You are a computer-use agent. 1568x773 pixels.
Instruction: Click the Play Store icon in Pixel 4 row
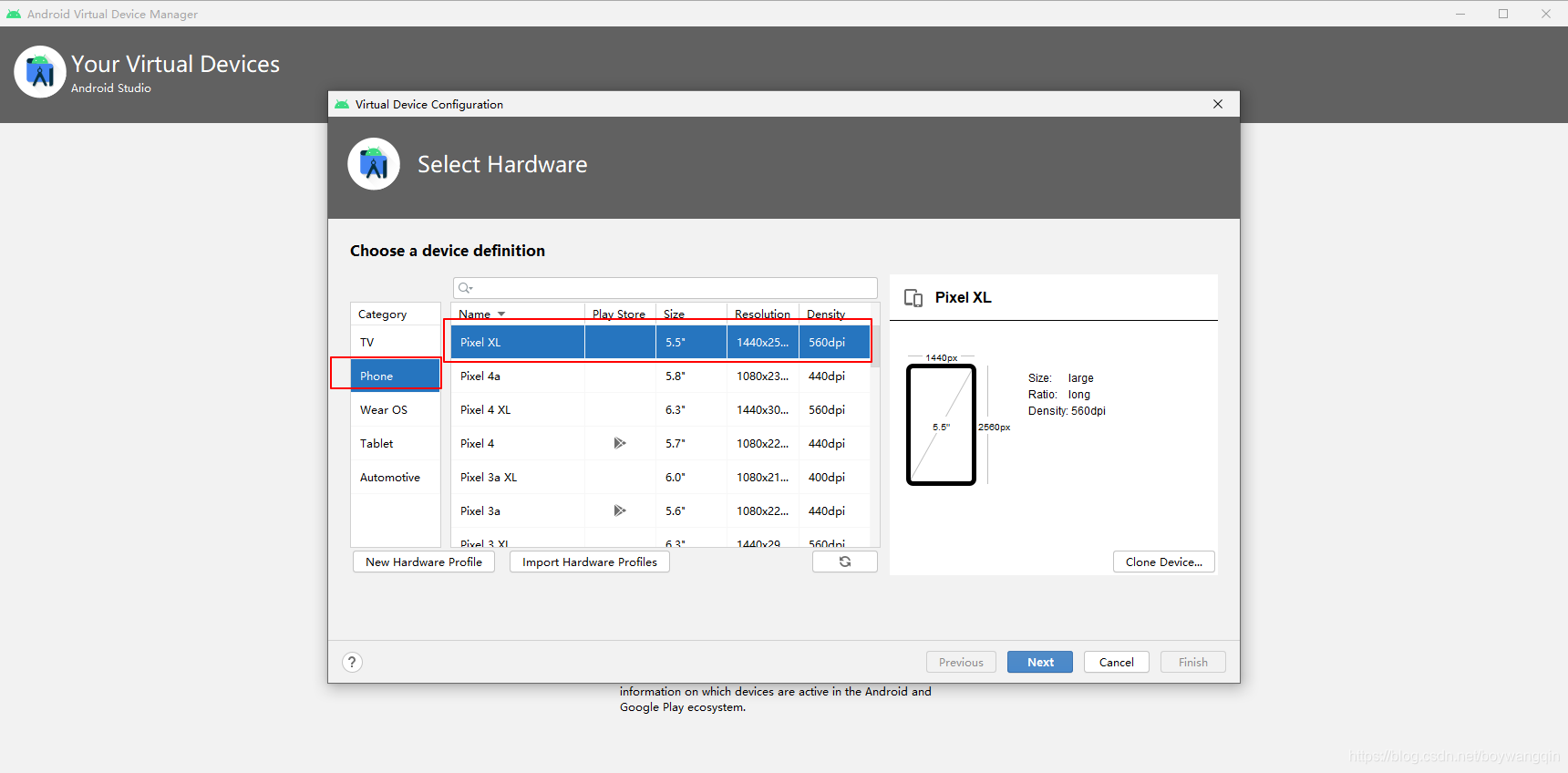(x=620, y=443)
